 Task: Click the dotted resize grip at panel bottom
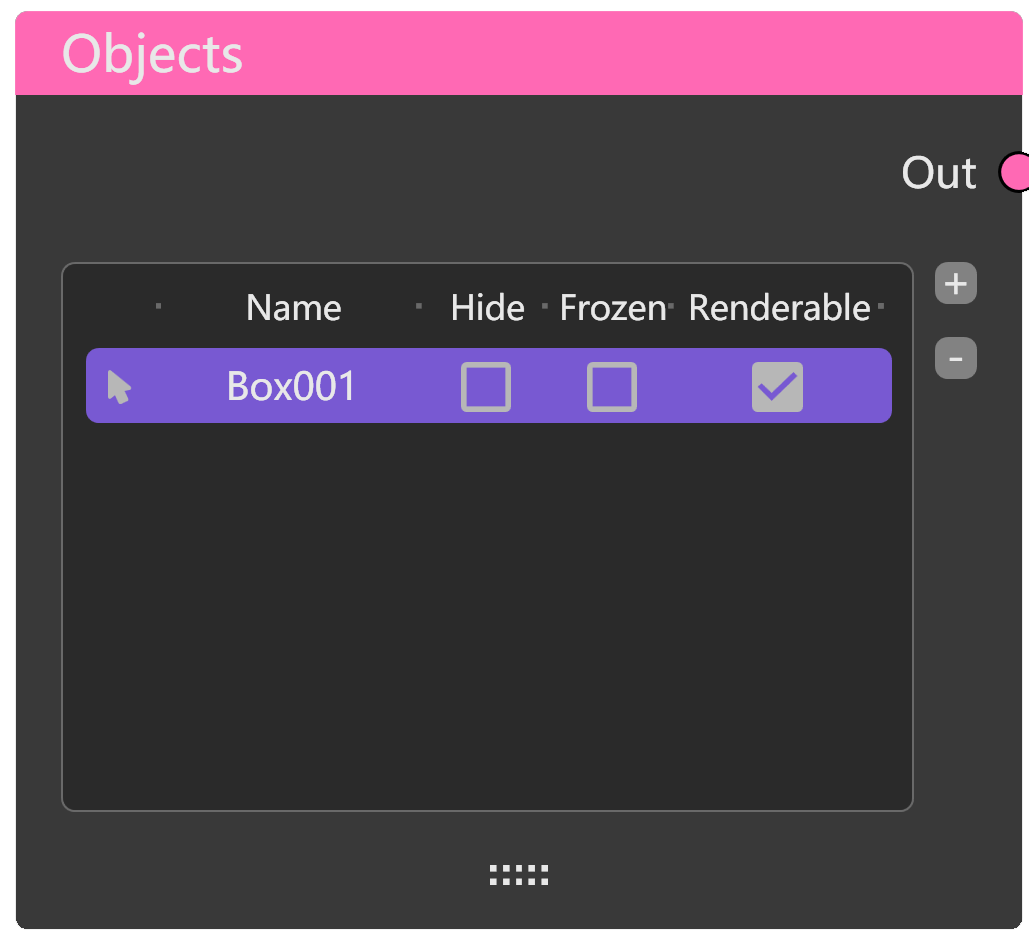click(x=519, y=875)
